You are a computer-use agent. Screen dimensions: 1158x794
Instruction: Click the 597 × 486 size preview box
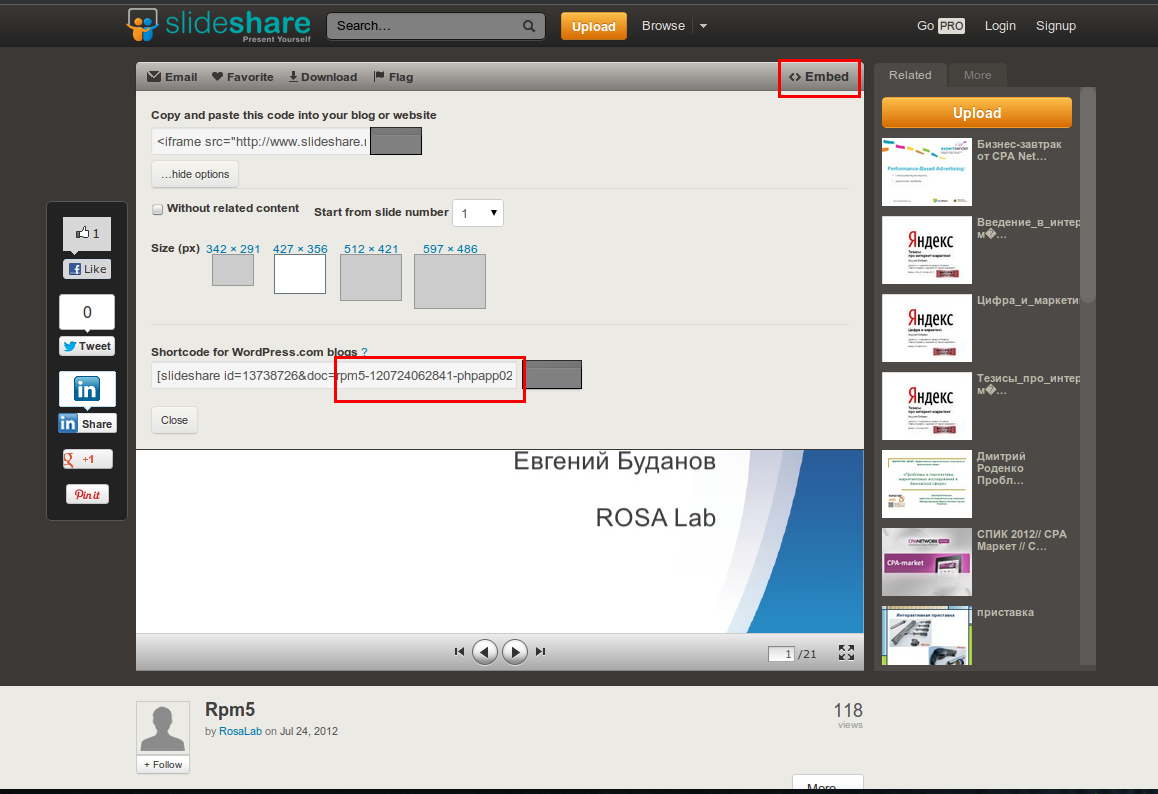(450, 281)
